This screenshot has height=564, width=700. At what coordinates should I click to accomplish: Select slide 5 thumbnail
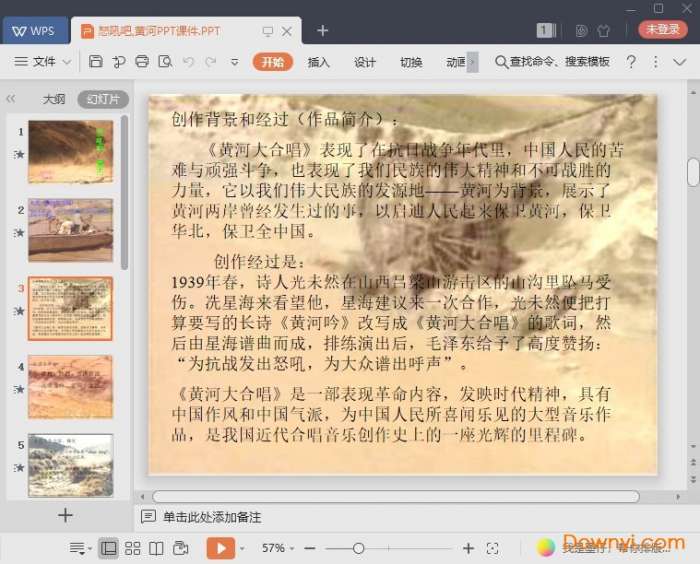point(71,465)
